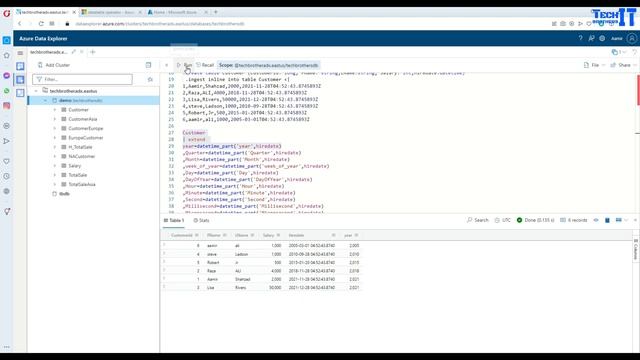Screen dimensions: 640x360
Task: Open the LName column menu
Action: (252, 235)
